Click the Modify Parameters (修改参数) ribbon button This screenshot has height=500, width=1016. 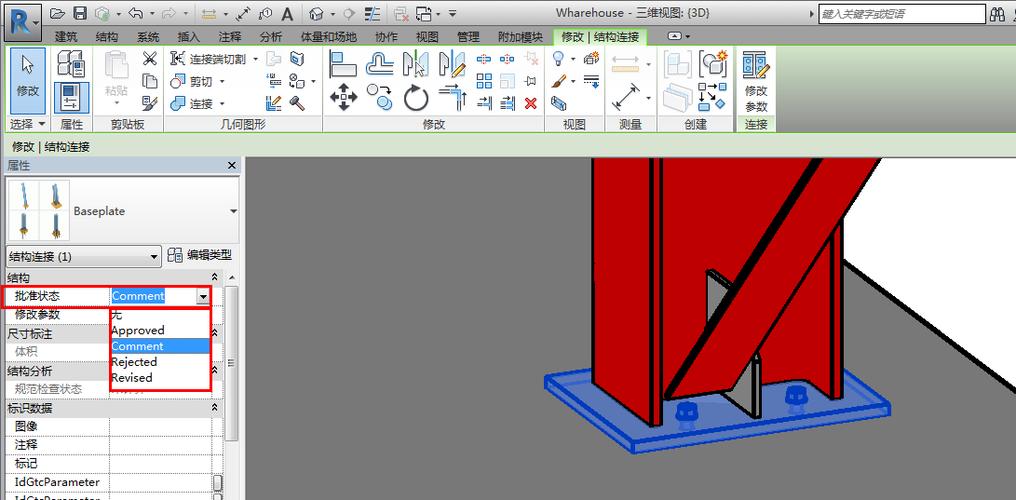point(756,82)
